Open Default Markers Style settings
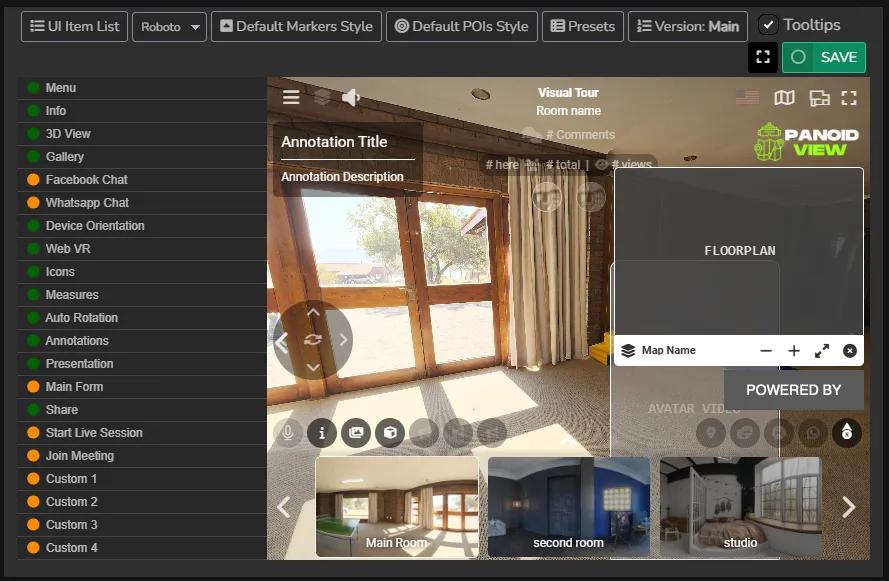The image size is (889, 581). pyautogui.click(x=296, y=26)
